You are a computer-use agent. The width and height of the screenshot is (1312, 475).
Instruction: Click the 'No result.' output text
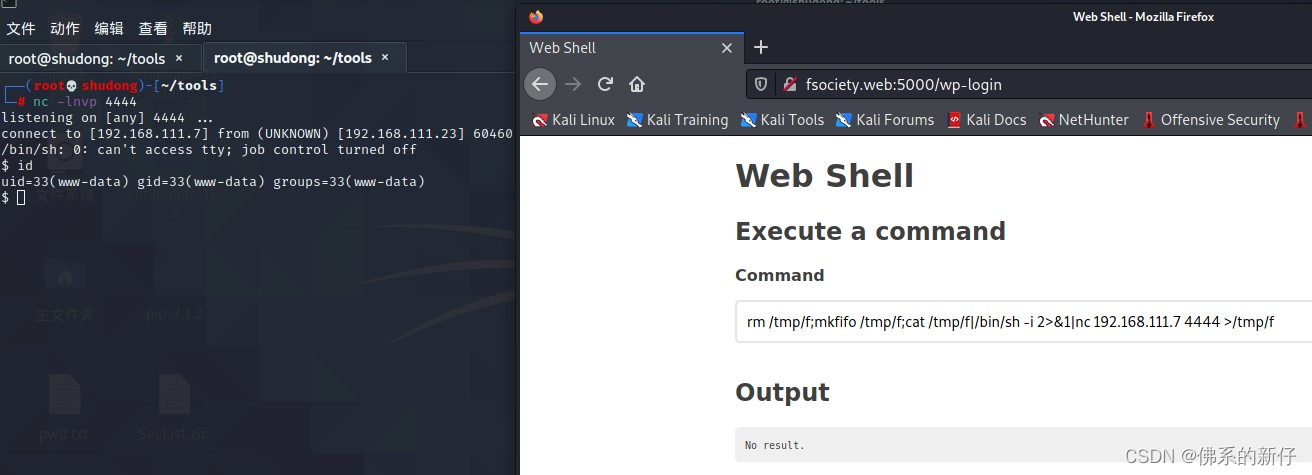775,445
